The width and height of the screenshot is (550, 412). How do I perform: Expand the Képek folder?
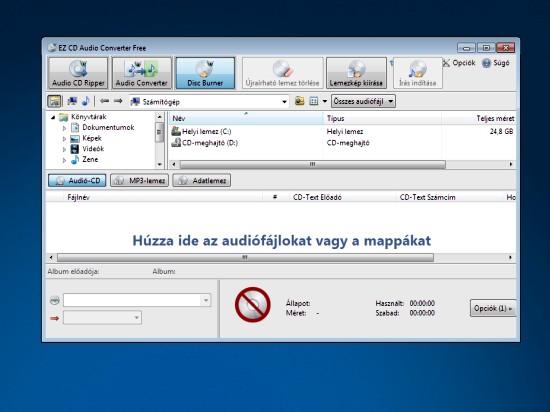pyautogui.click(x=64, y=139)
